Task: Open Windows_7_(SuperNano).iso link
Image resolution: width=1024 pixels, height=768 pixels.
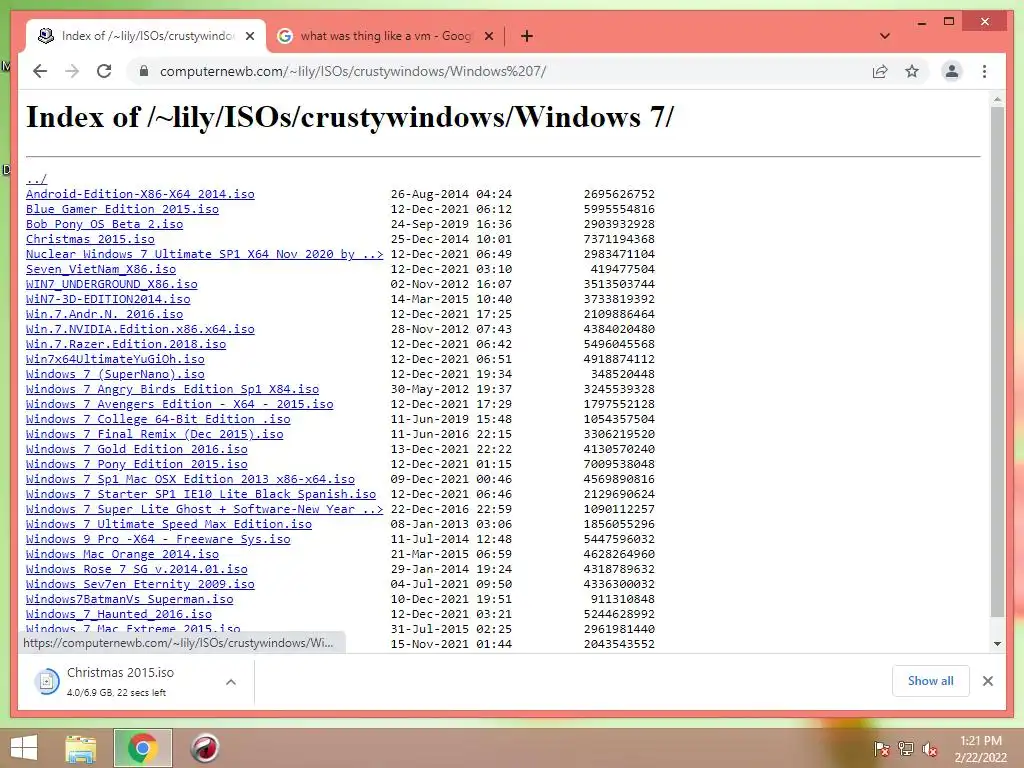Action: coord(115,374)
